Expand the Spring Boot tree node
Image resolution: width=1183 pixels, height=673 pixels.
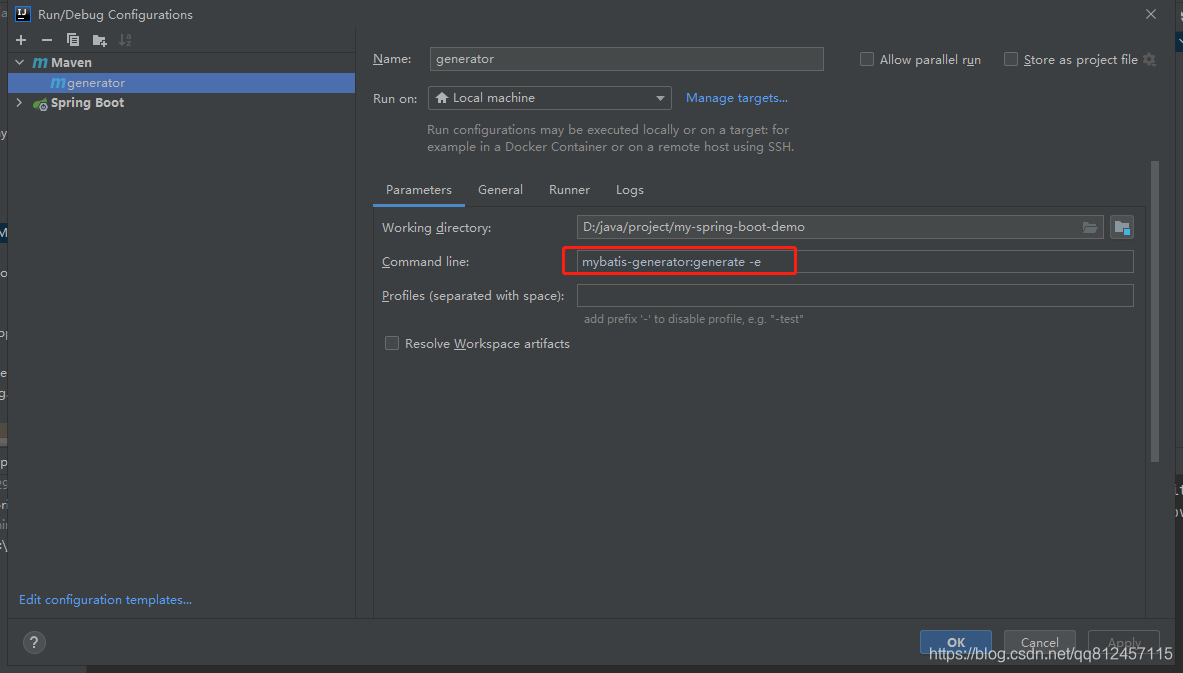[x=20, y=103]
